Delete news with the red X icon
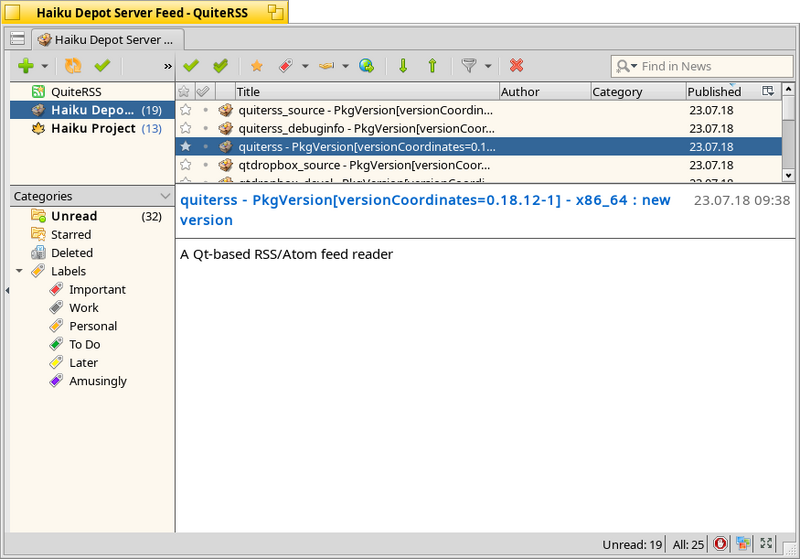 pos(516,66)
